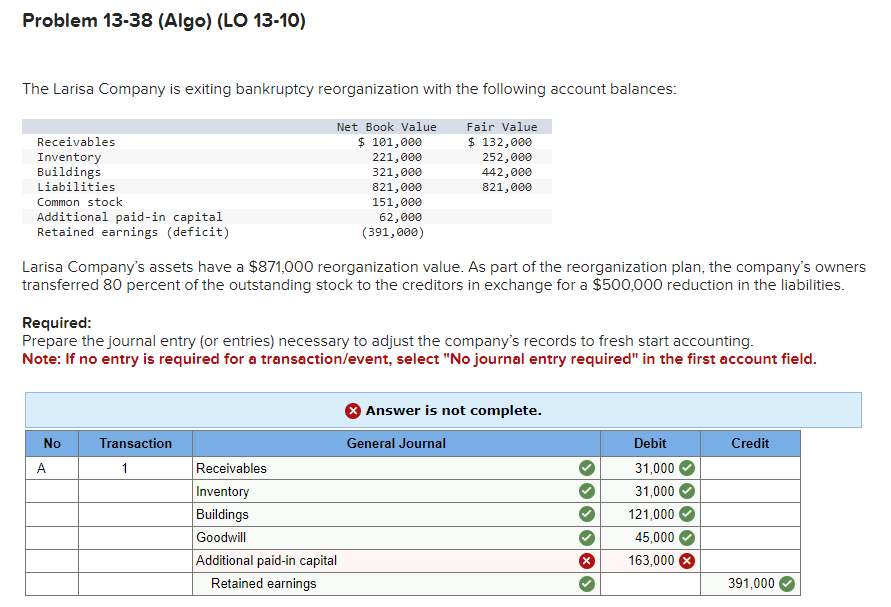The image size is (891, 607).
Task: Click transaction number 1 cell
Action: [x=135, y=468]
